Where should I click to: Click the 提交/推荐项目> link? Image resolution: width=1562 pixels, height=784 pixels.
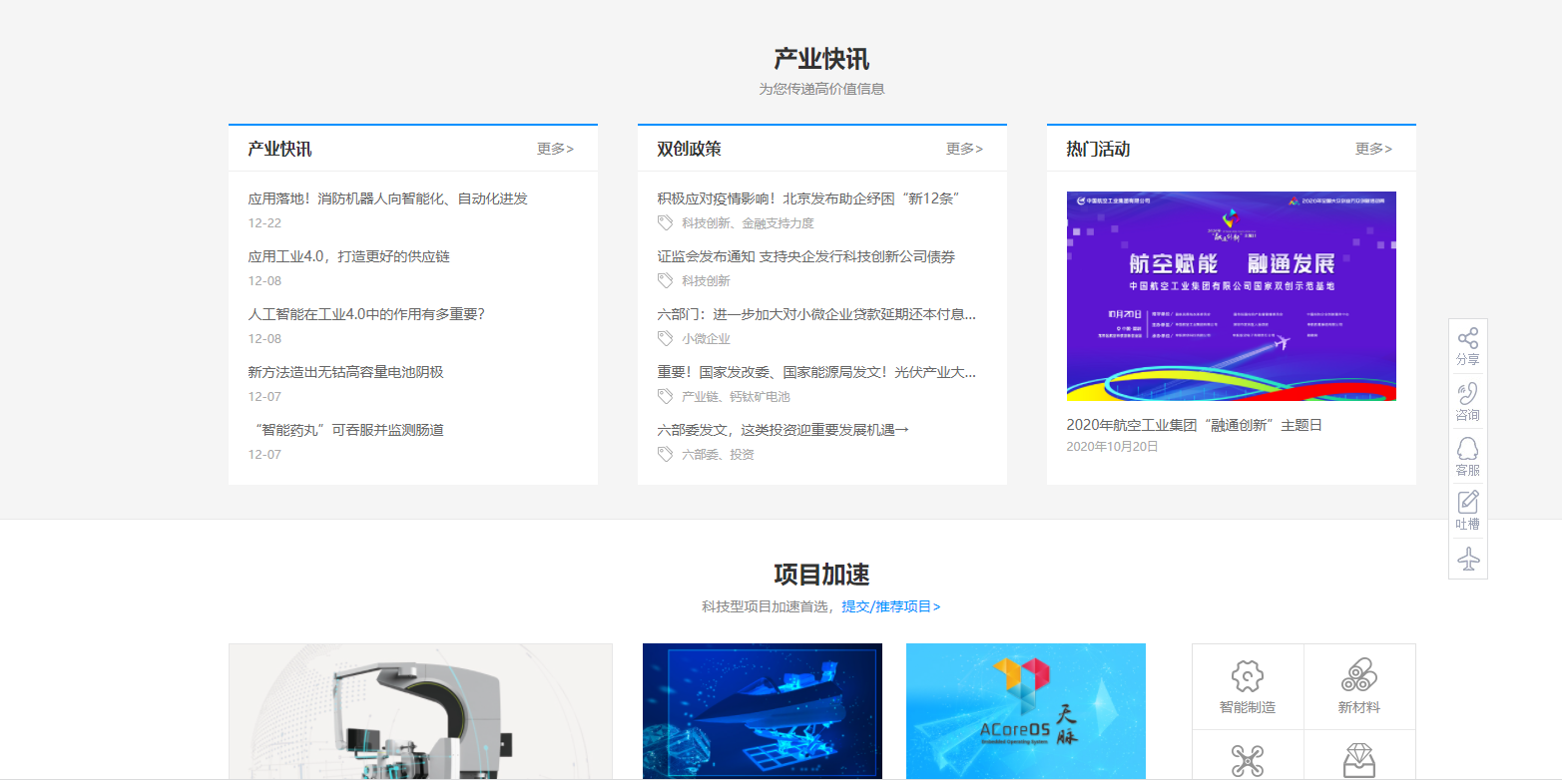pyautogui.click(x=890, y=606)
